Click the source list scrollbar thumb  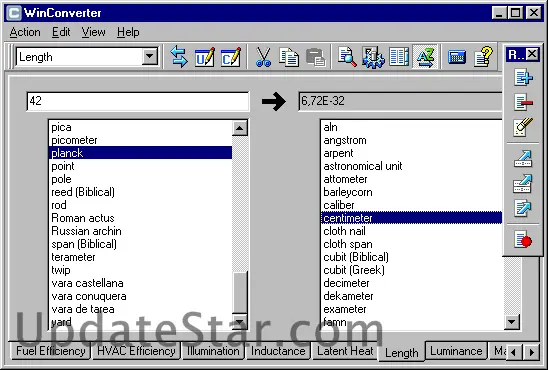[240, 292]
